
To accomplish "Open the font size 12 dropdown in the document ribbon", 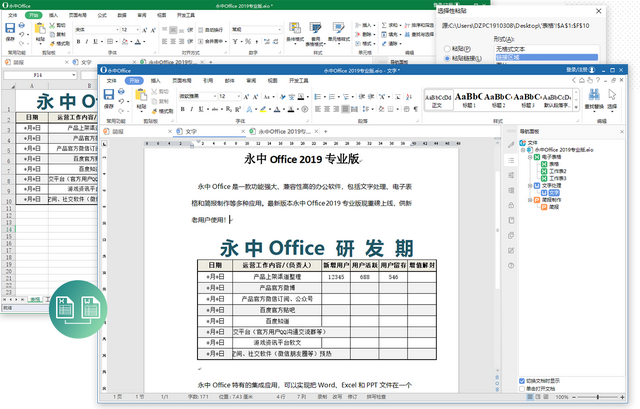I will pyautogui.click(x=239, y=96).
